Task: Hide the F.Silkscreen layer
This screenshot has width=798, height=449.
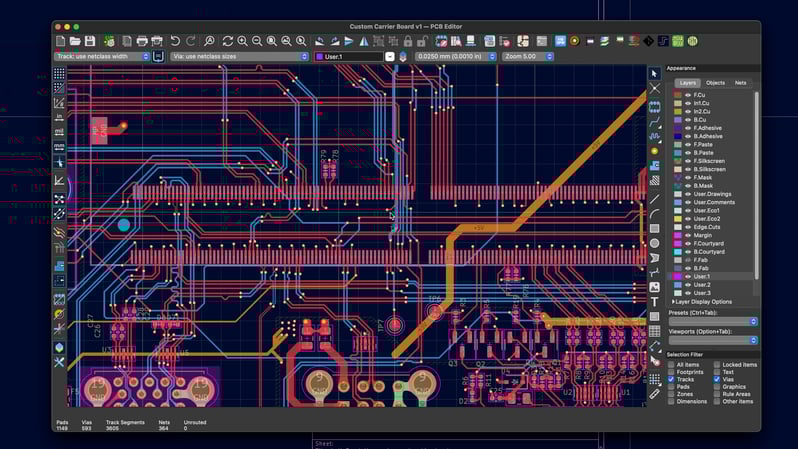Action: click(688, 161)
